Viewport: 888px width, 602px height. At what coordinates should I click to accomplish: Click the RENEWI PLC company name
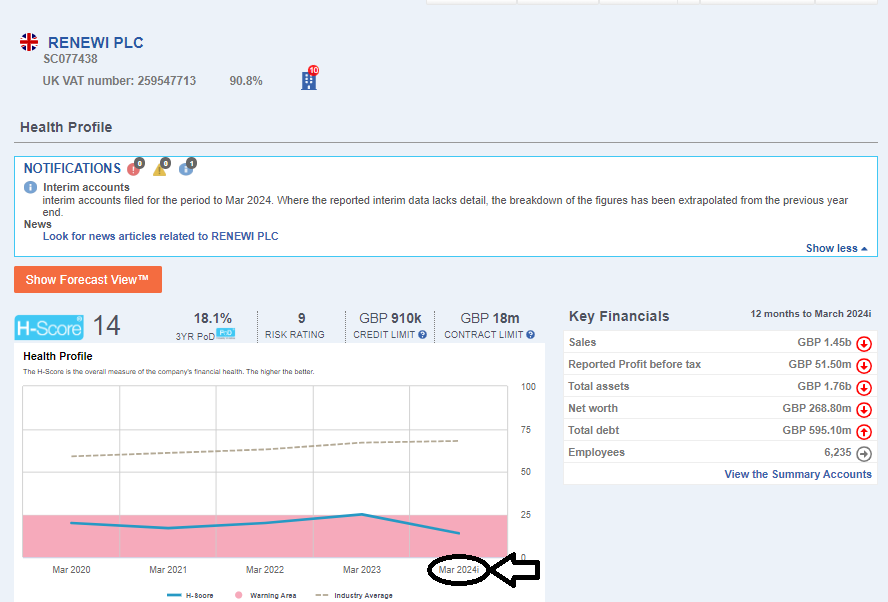[x=96, y=42]
